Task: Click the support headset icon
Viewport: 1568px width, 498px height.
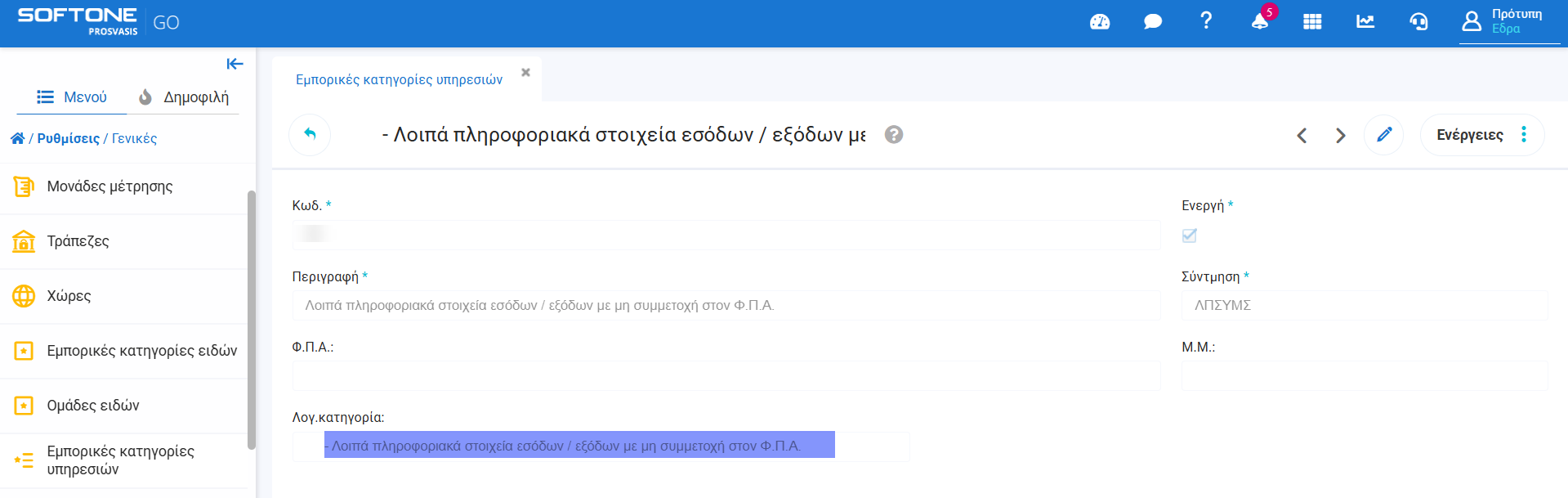Action: pos(1418,22)
